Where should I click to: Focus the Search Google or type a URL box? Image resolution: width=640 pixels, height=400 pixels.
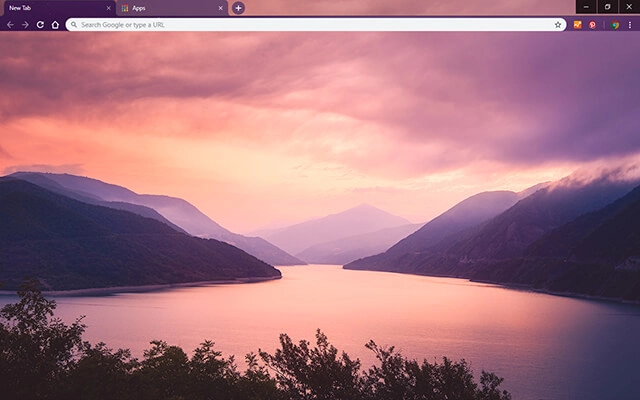[316, 24]
